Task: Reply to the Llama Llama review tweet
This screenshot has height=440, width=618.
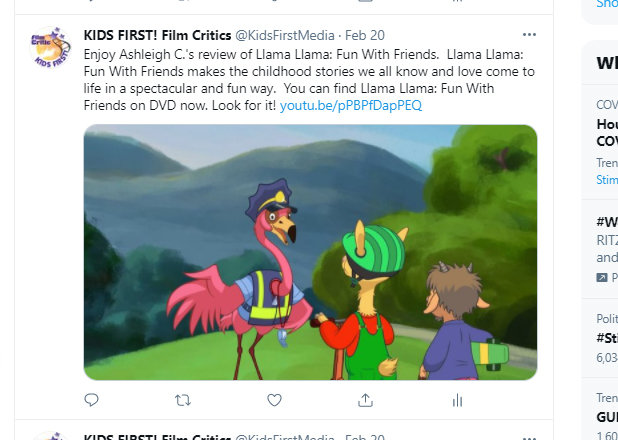Action: (x=91, y=400)
